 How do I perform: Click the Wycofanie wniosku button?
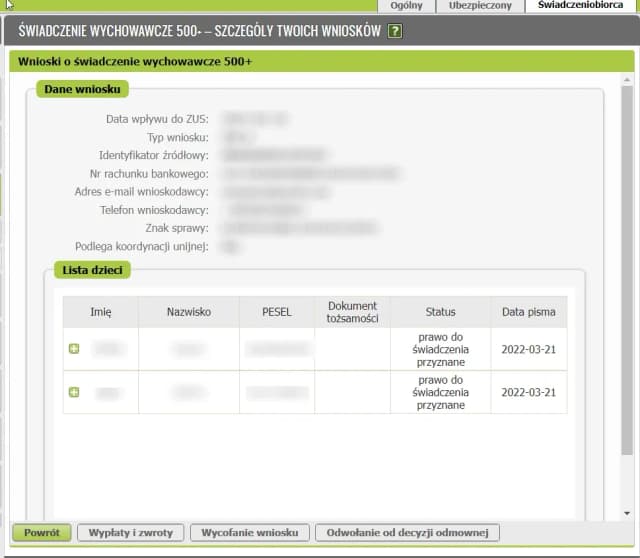point(249,532)
